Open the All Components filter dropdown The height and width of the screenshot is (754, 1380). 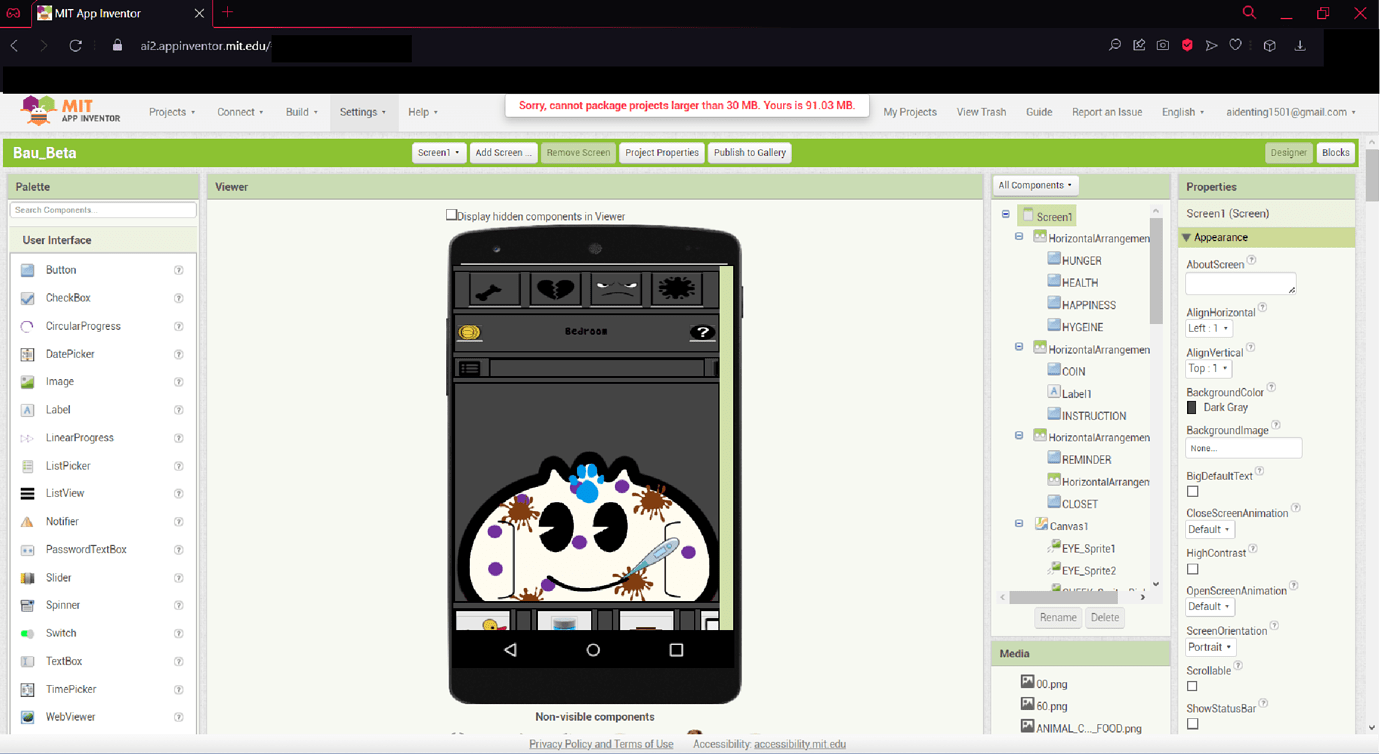[x=1034, y=185]
